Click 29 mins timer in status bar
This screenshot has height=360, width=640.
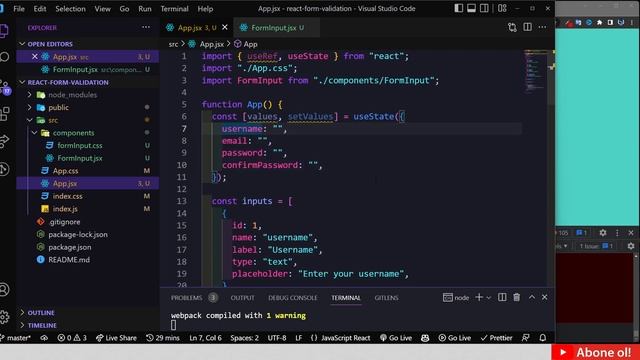click(x=162, y=338)
